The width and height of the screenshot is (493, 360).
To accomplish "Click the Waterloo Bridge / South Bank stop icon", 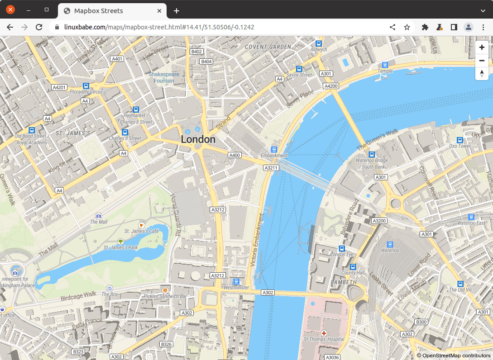I will [x=372, y=154].
